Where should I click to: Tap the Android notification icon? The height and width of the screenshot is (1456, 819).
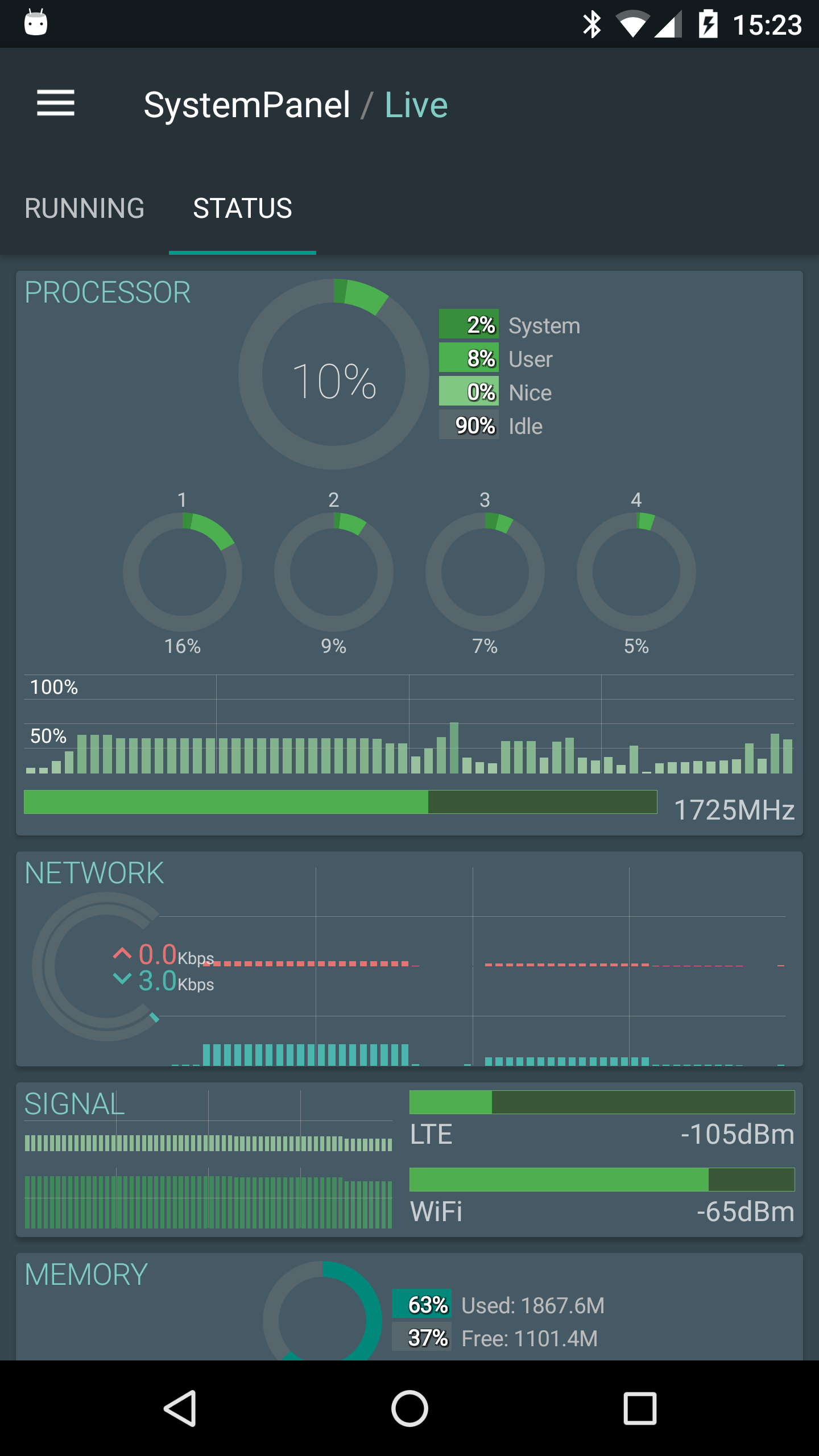(x=36, y=23)
